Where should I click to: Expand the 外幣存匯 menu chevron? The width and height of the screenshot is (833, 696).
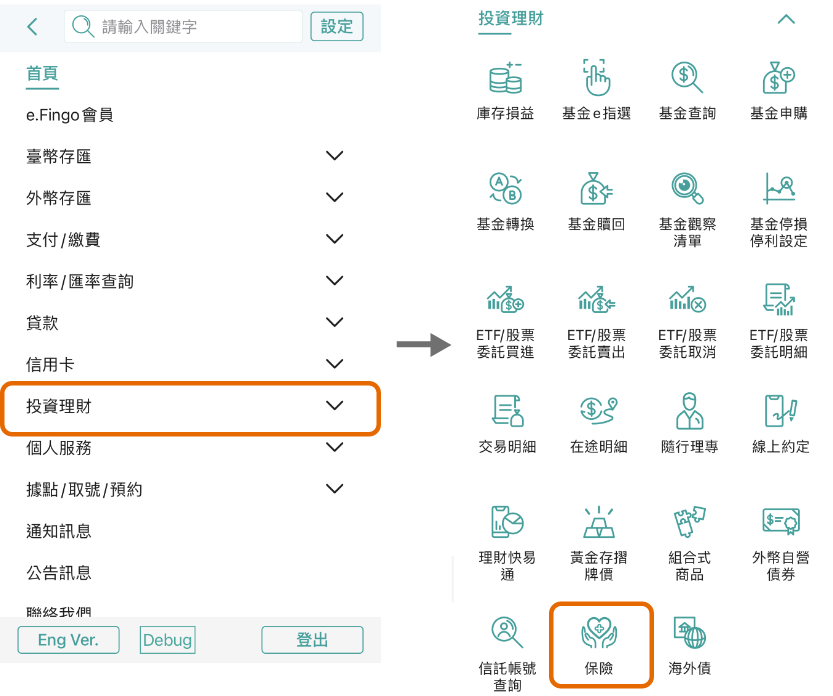click(x=334, y=197)
